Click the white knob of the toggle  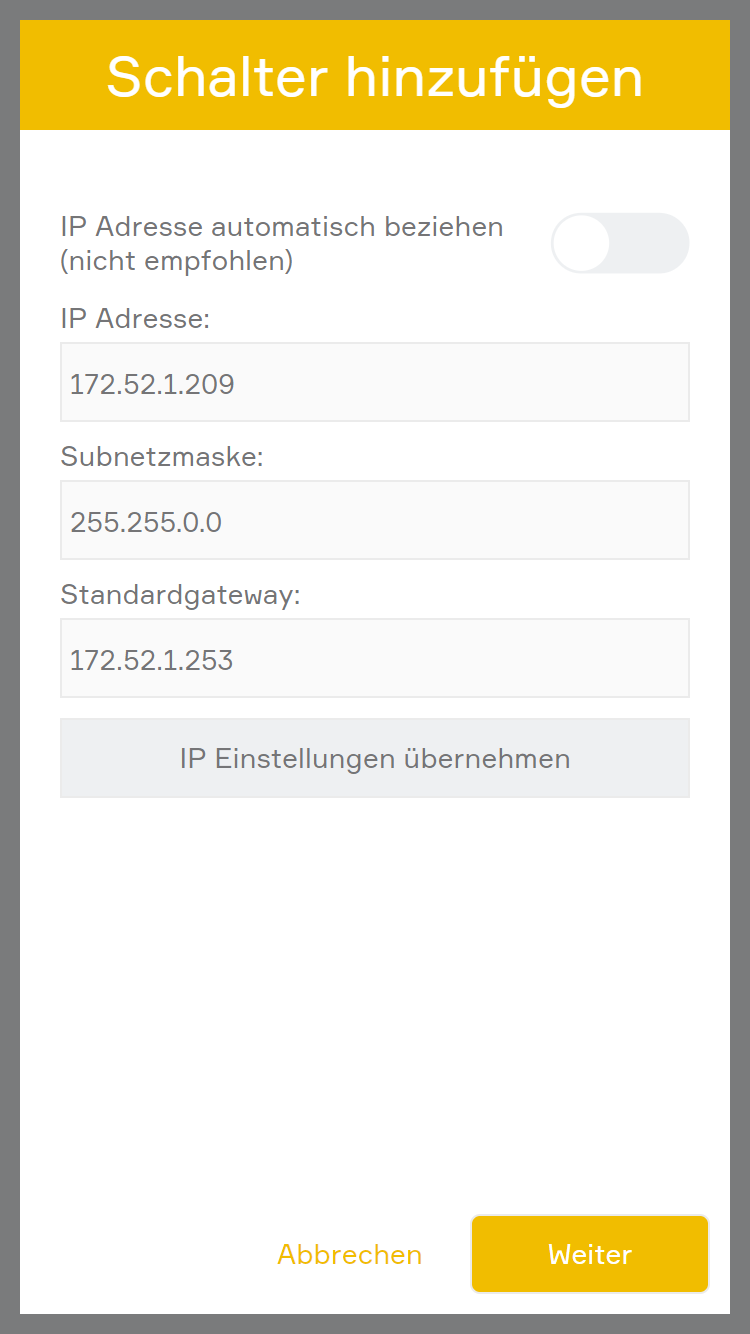(582, 243)
